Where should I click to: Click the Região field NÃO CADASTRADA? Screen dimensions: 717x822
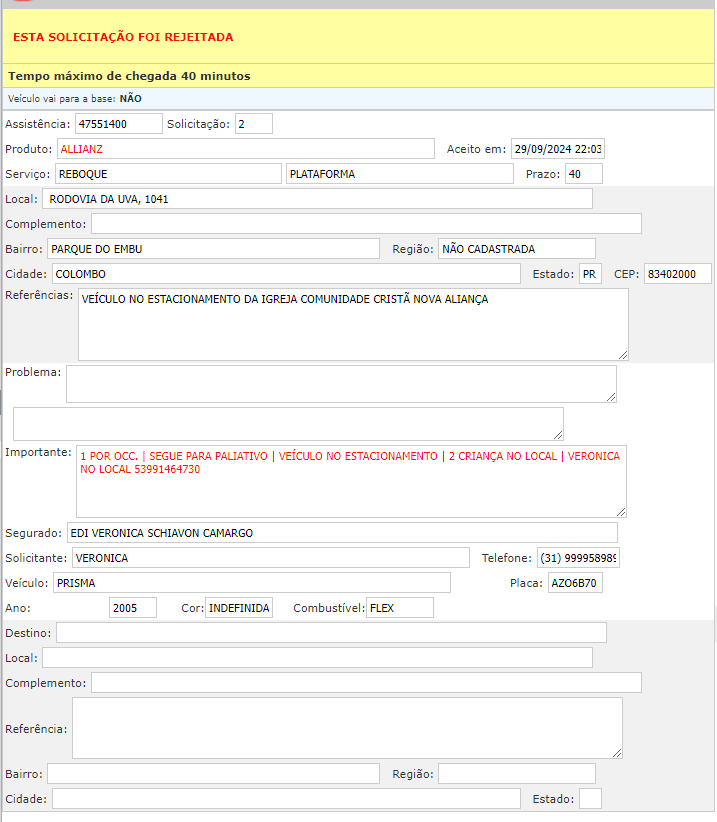point(516,249)
